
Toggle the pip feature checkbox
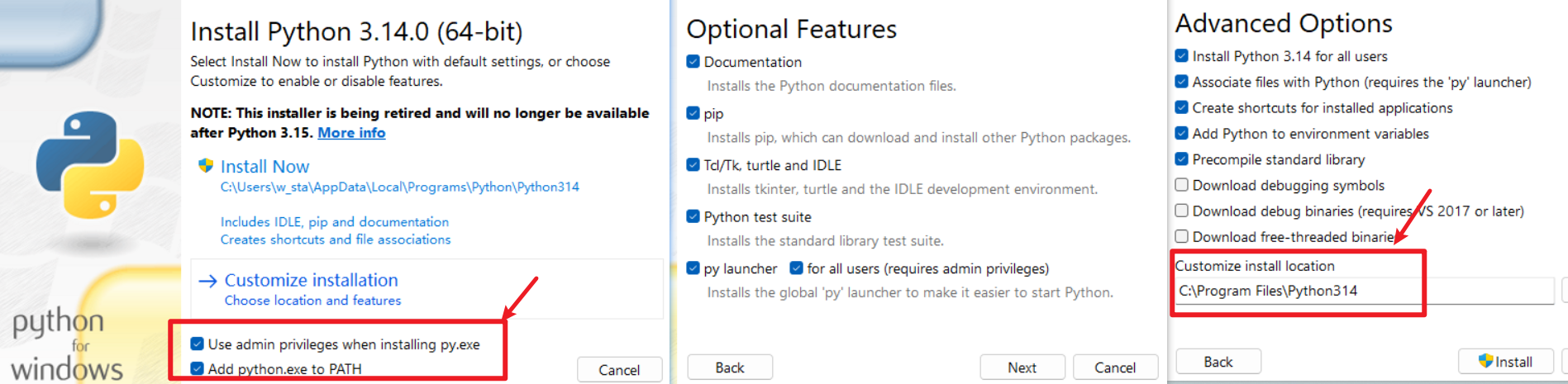coord(693,113)
